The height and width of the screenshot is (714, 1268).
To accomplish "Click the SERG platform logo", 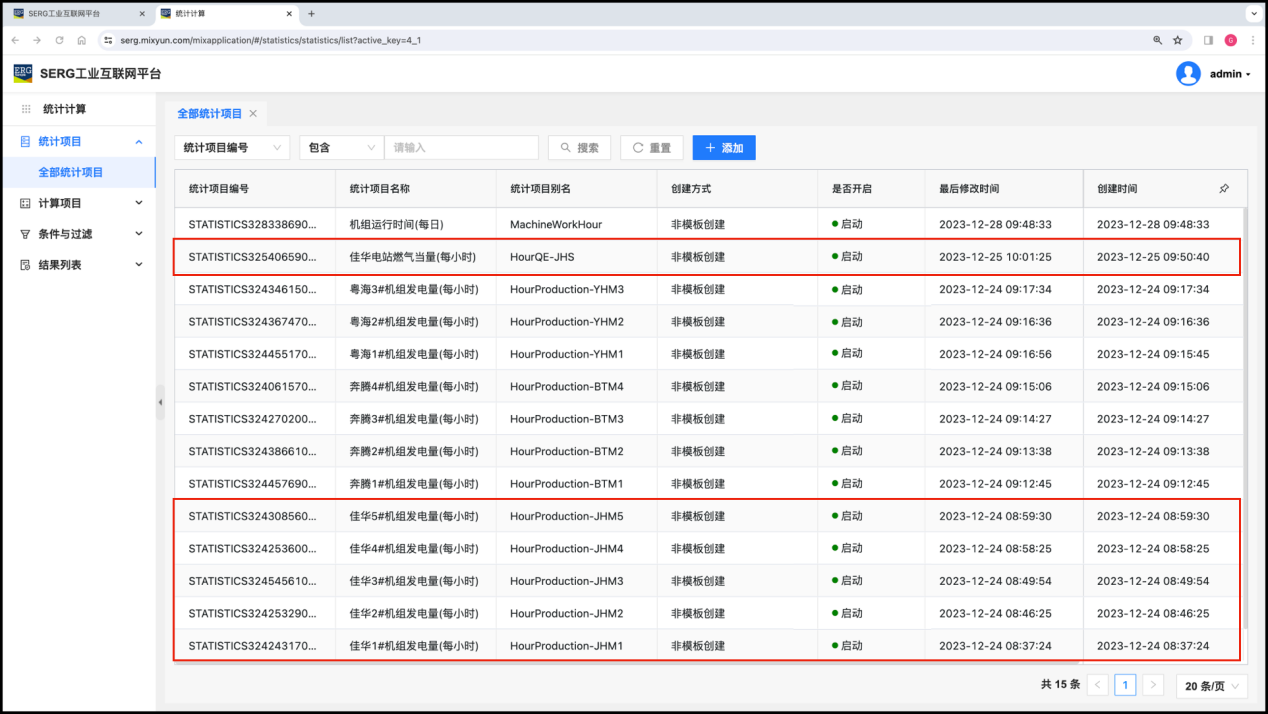I will point(23,73).
